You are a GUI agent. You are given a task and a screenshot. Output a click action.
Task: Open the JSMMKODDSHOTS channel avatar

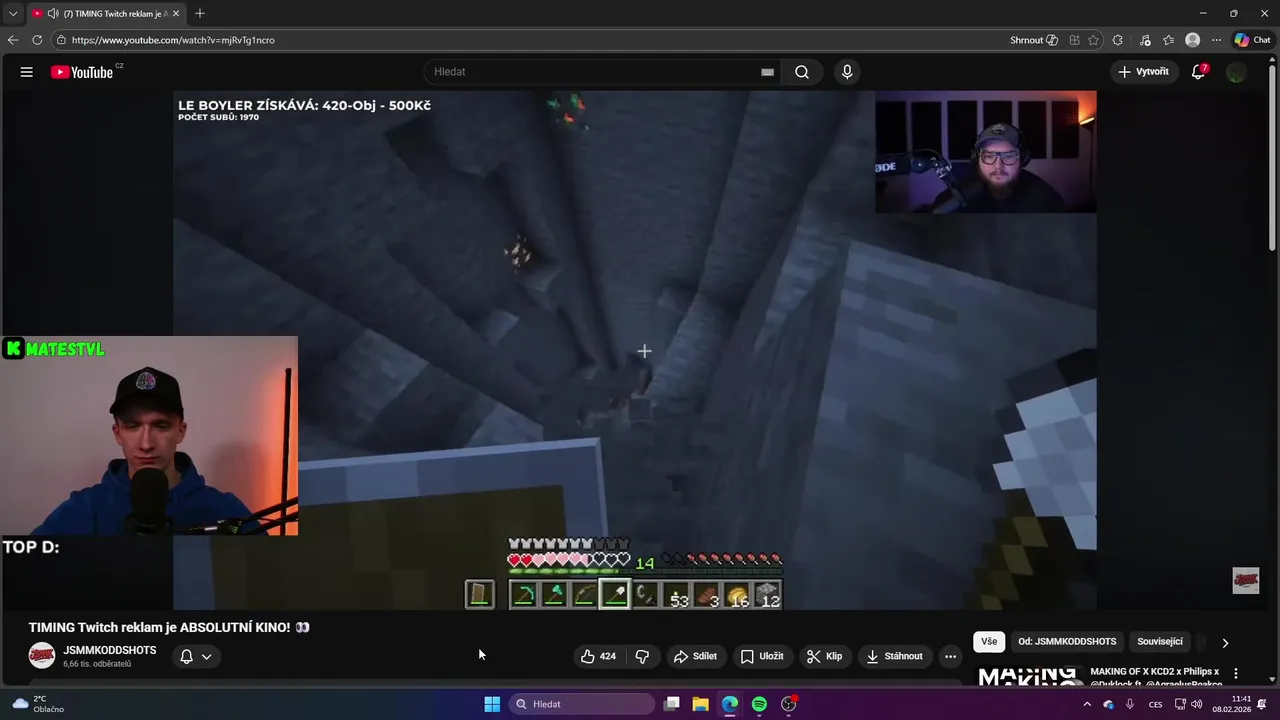click(x=42, y=656)
